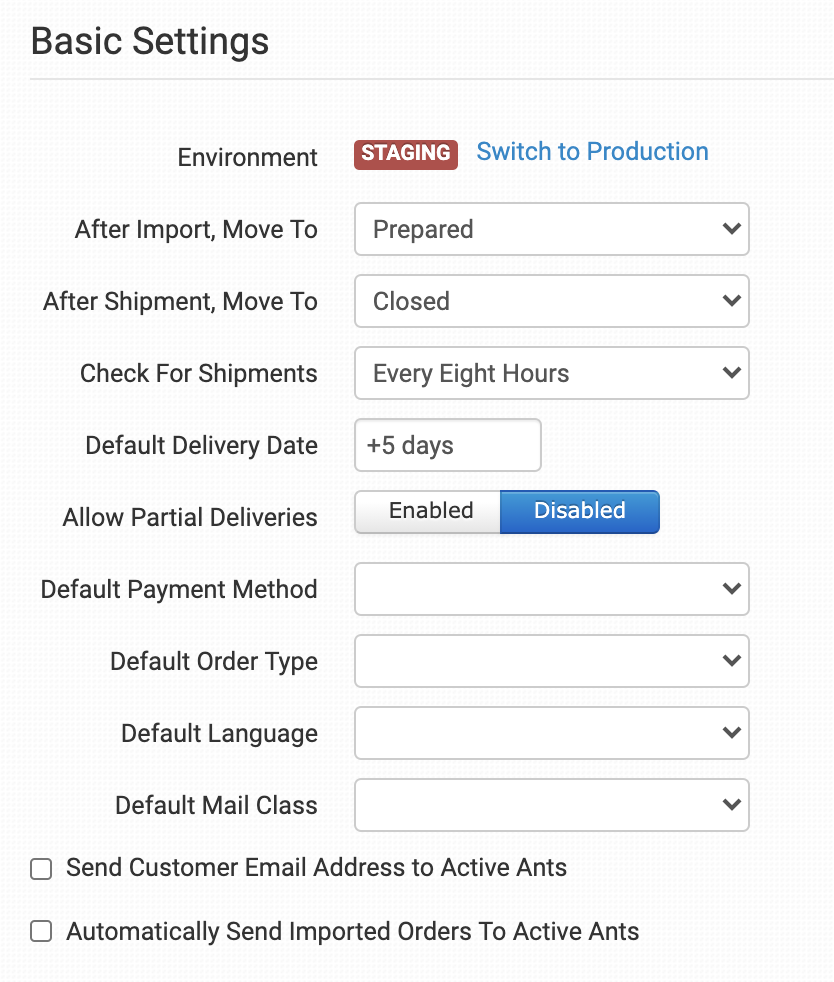Open the After Import, Move To dropdown
This screenshot has width=834, height=982.
click(551, 230)
